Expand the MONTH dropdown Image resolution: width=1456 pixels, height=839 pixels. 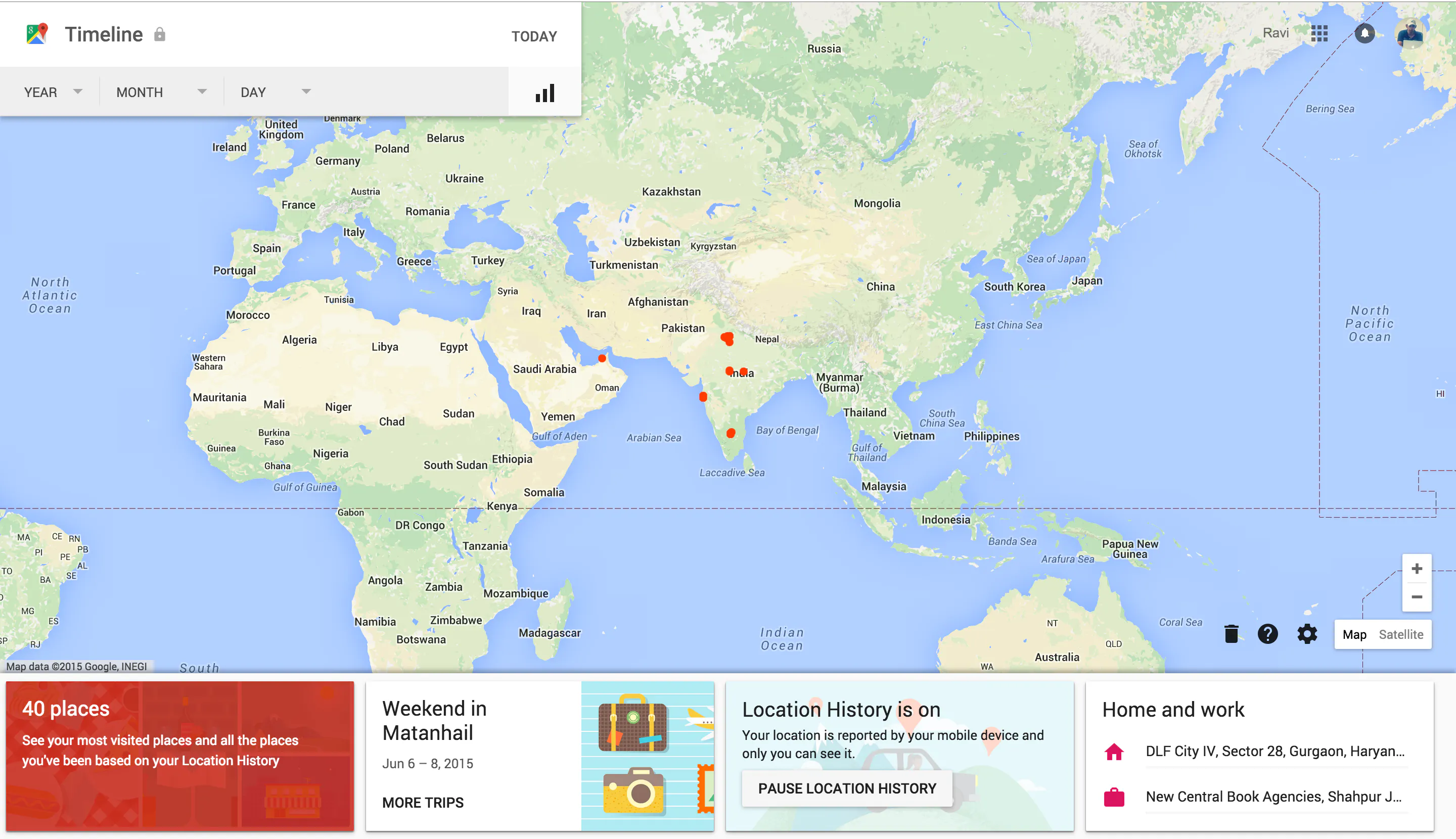click(x=161, y=92)
